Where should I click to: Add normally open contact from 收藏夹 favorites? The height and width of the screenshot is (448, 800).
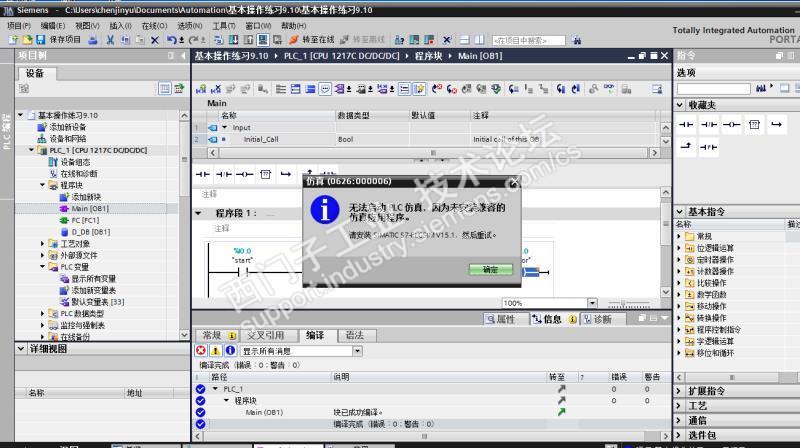click(x=686, y=125)
